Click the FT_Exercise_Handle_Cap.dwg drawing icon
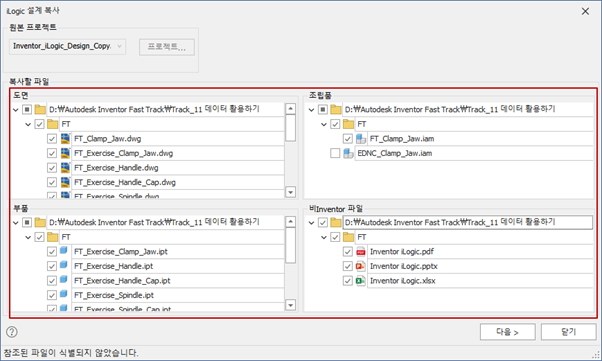The image size is (602, 361). coord(65,182)
